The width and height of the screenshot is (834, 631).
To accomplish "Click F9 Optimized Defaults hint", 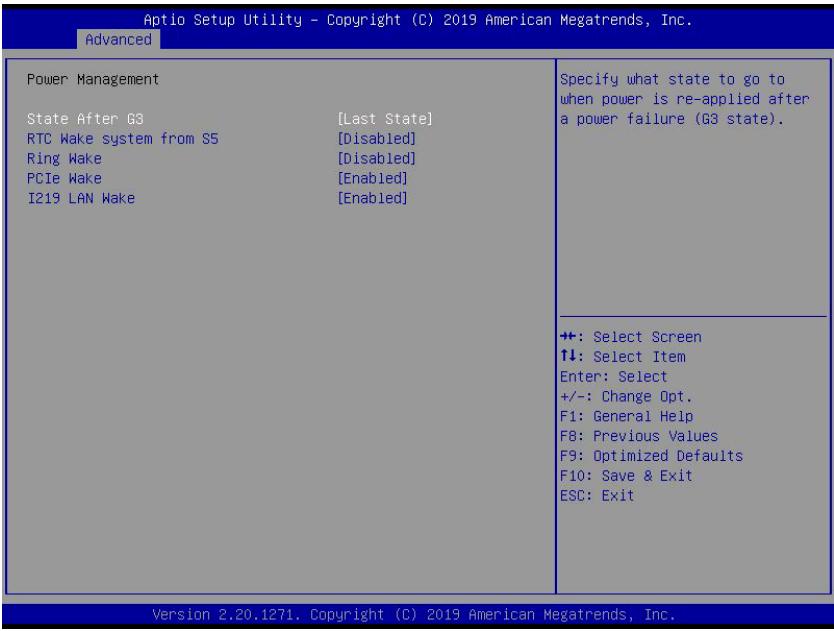I will tap(652, 455).
